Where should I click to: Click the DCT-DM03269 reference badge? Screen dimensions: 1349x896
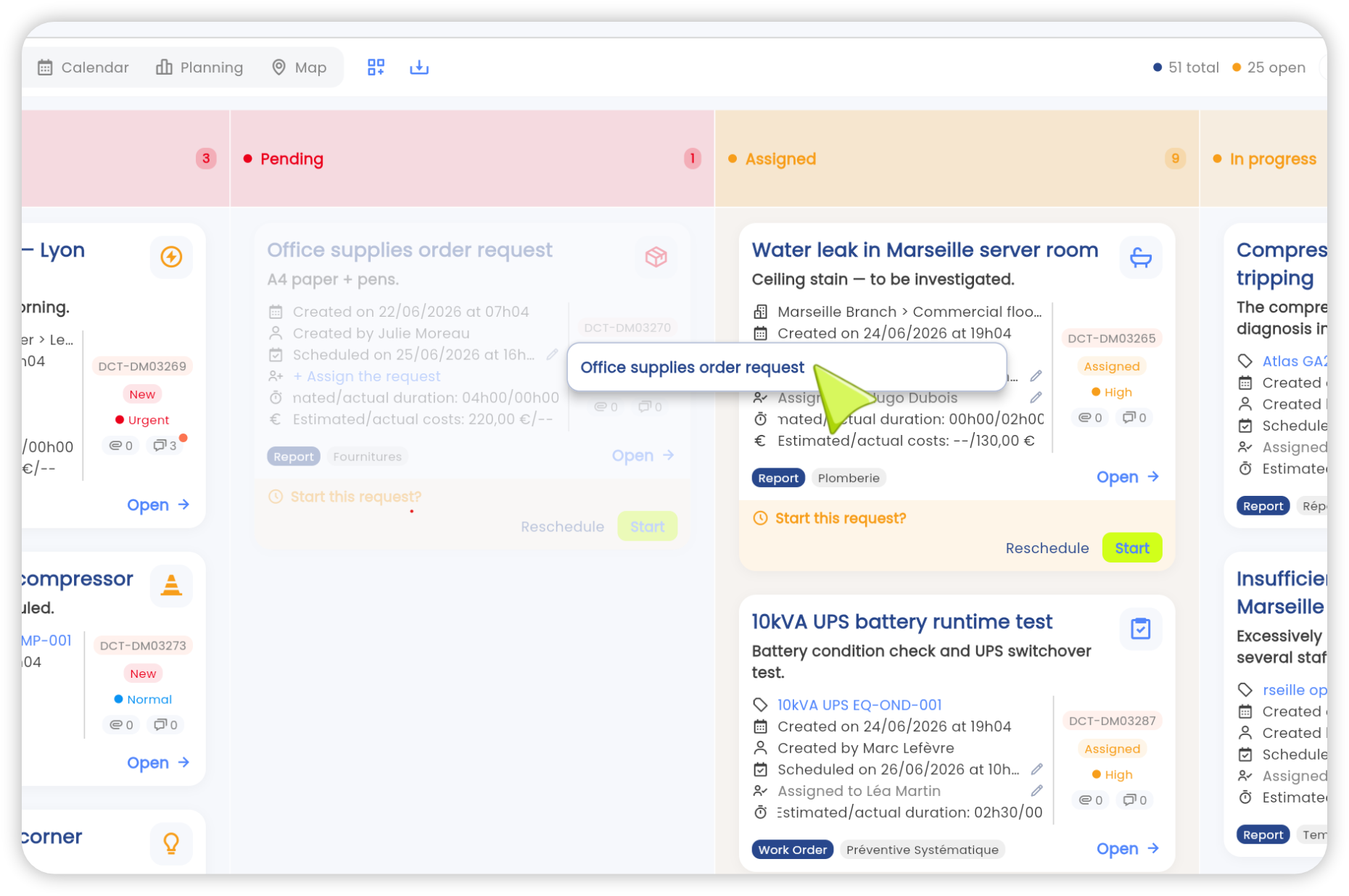[142, 366]
